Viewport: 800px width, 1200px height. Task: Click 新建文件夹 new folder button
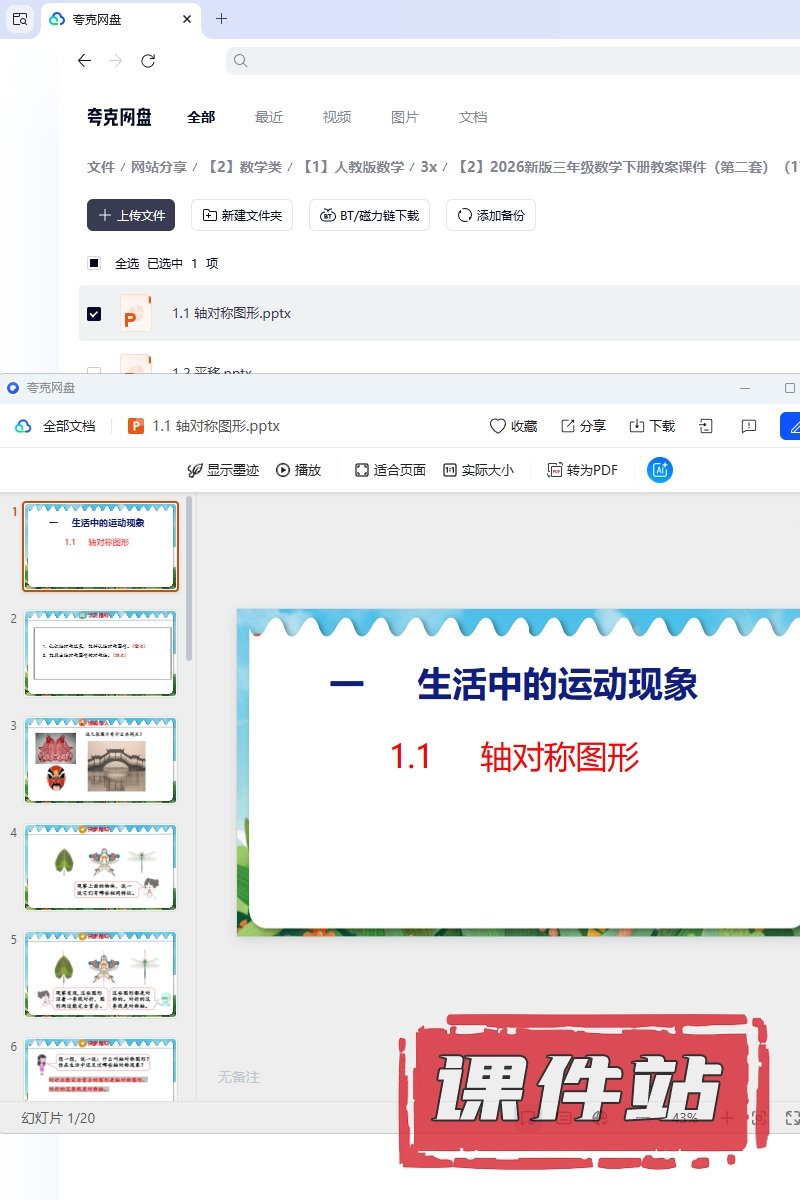(242, 215)
